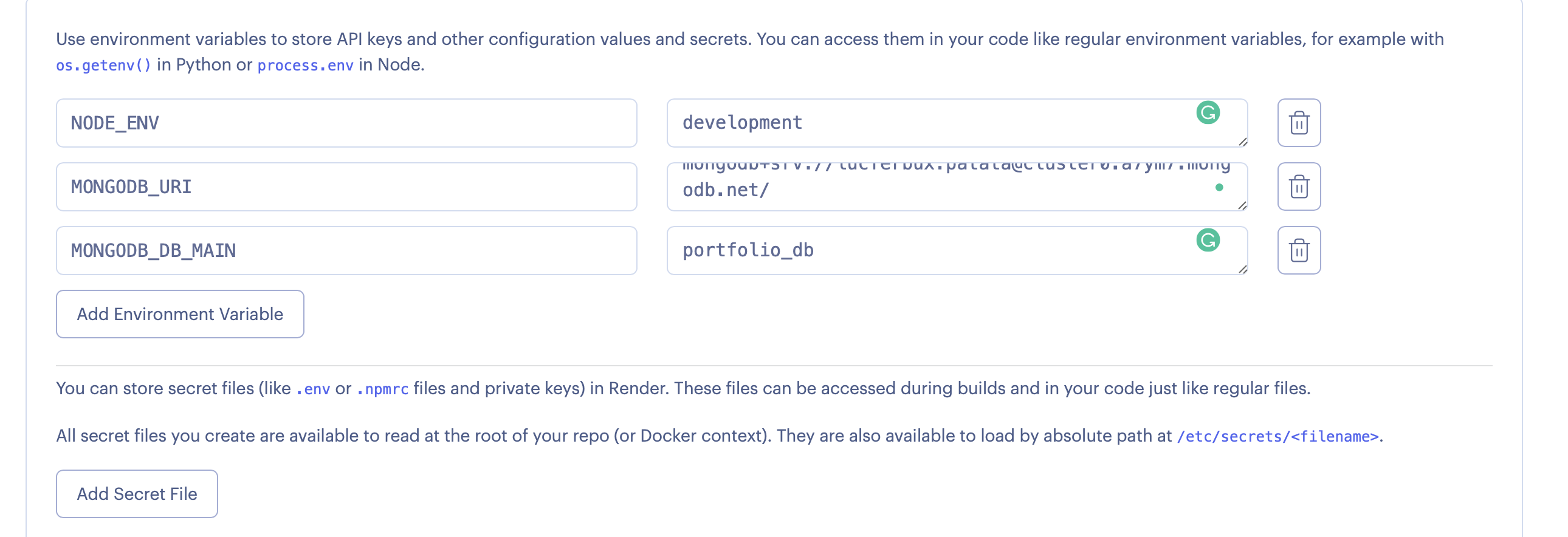1568x537 pixels.
Task: Click resize corner of portfolio_db value box
Action: click(1242, 270)
